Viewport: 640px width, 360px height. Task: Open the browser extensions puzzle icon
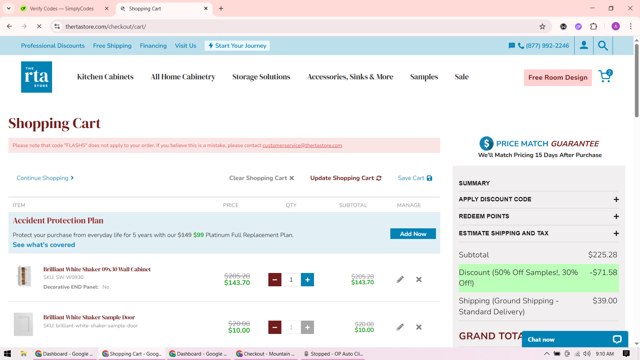593,27
